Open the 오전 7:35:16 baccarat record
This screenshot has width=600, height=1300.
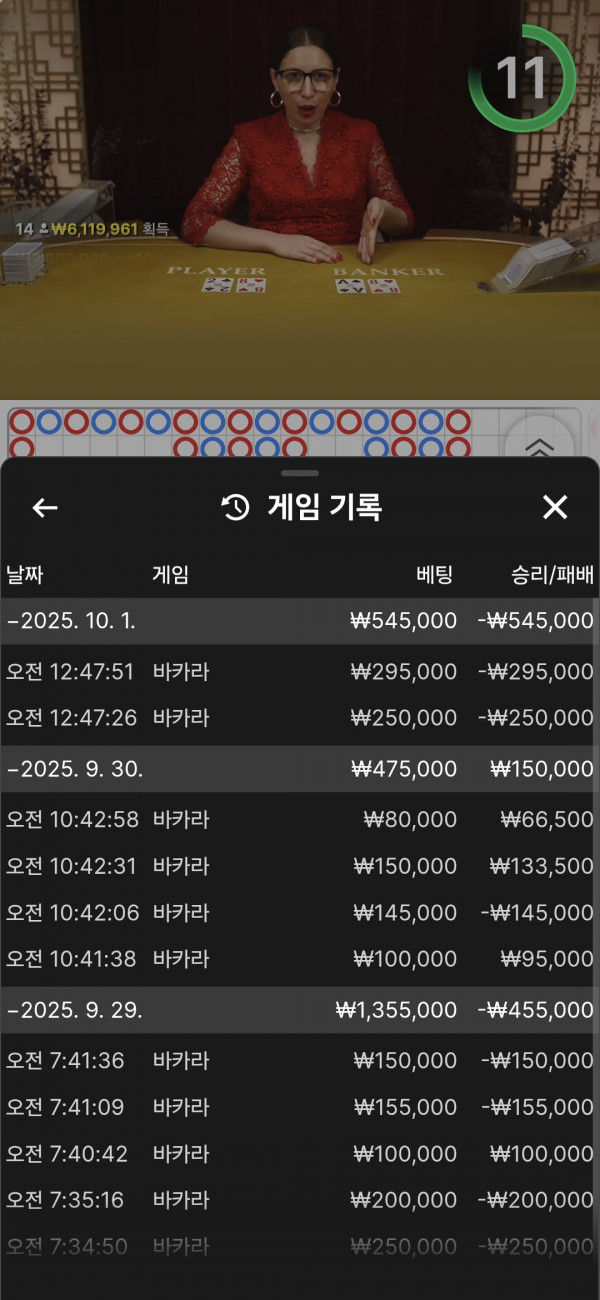coord(300,1199)
